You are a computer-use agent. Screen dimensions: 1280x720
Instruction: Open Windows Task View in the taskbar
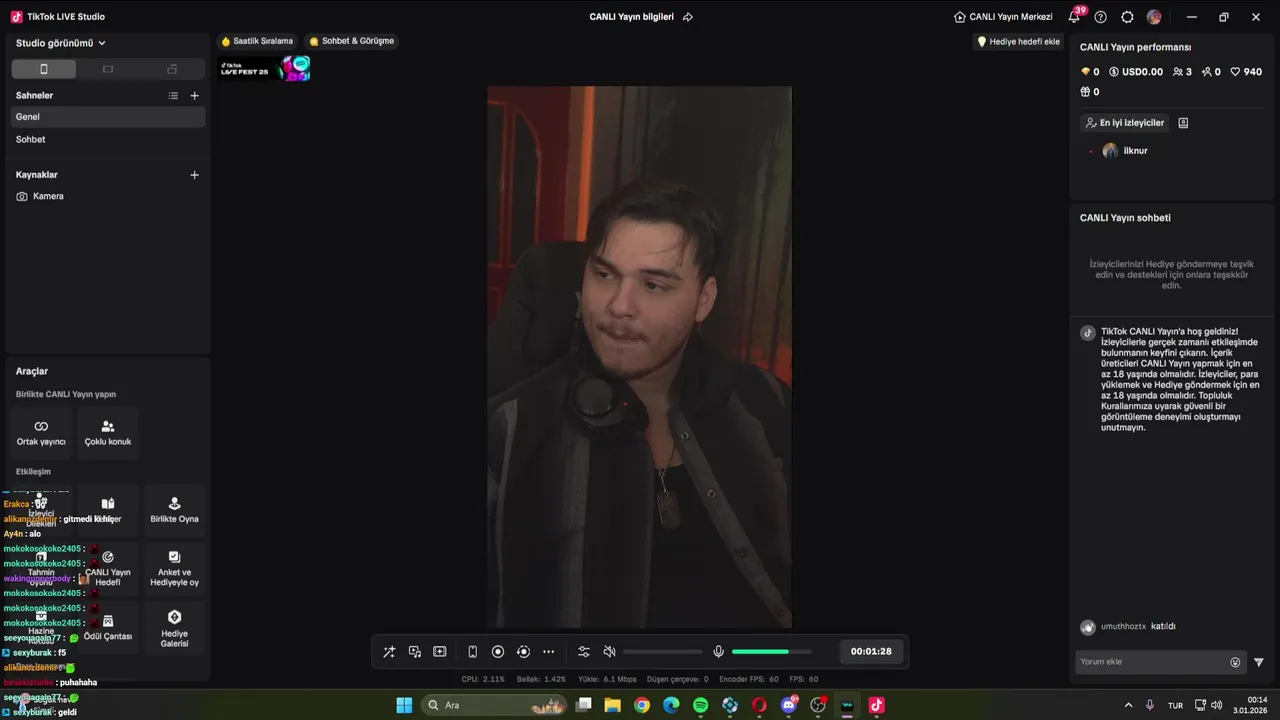click(x=584, y=705)
